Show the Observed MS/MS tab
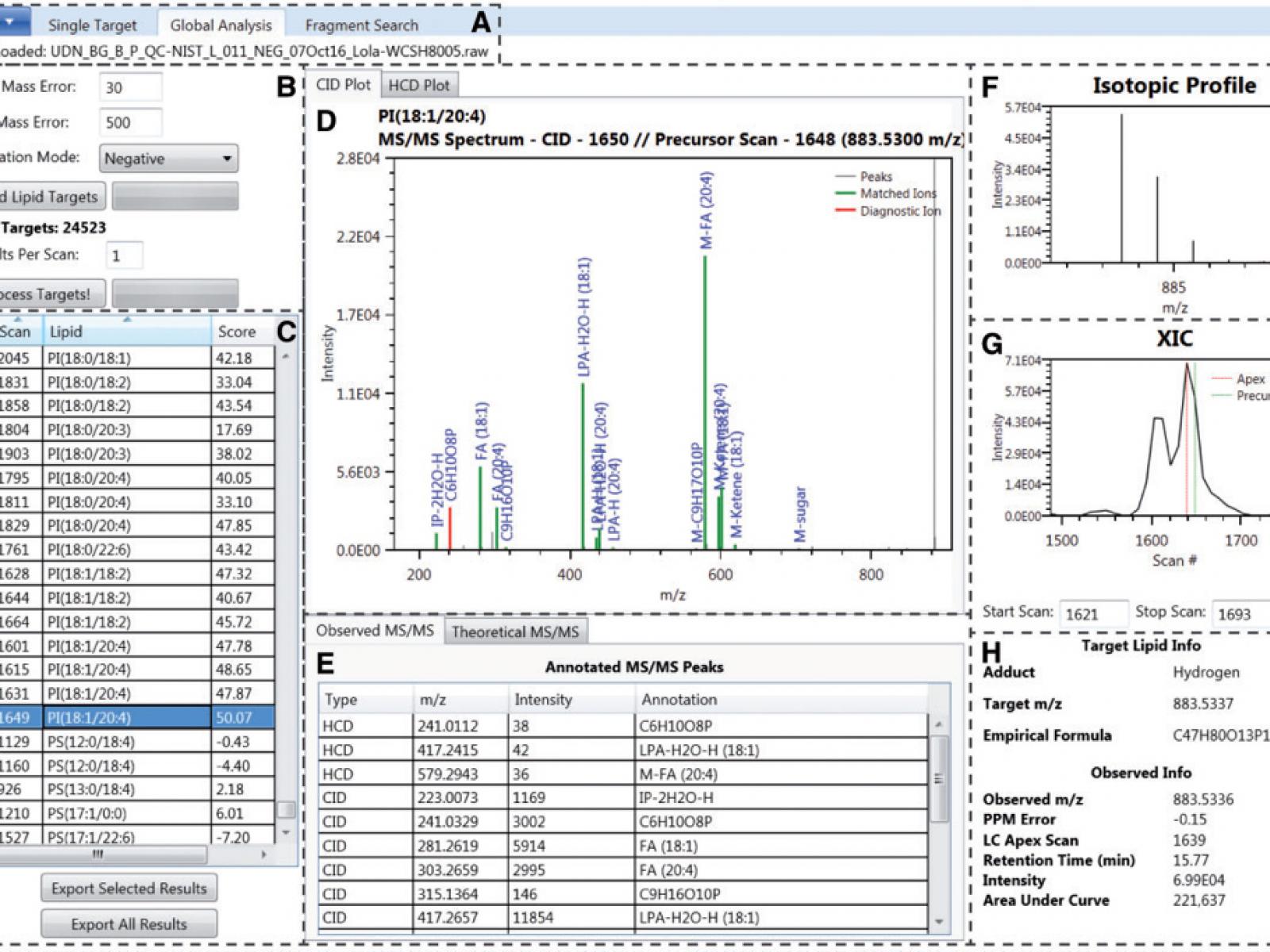The height and width of the screenshot is (952, 1270). [375, 631]
